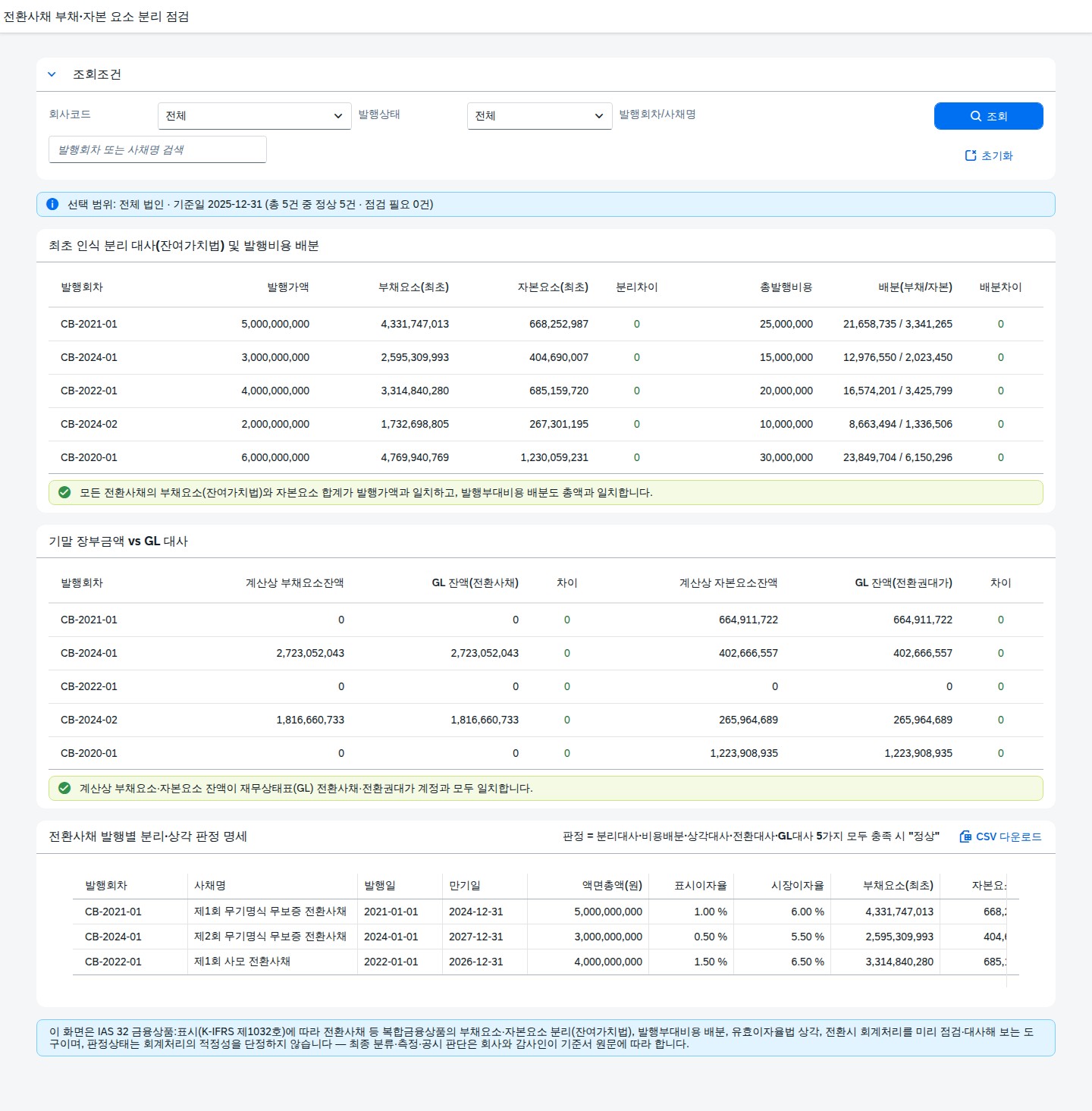The height and width of the screenshot is (1111, 1092).
Task: Click the 부채요소(최초) header in the first table
Action: pyautogui.click(x=413, y=287)
